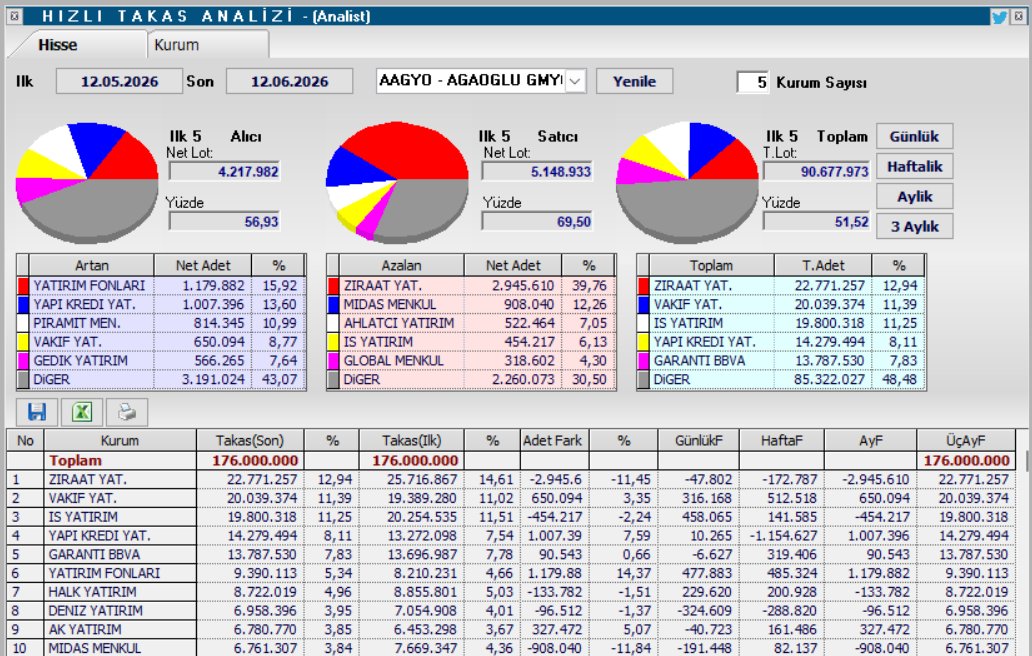This screenshot has width=1032, height=656.
Task: Select row 10 MIDAS MENKUL in bottom grid
Action: [510, 648]
